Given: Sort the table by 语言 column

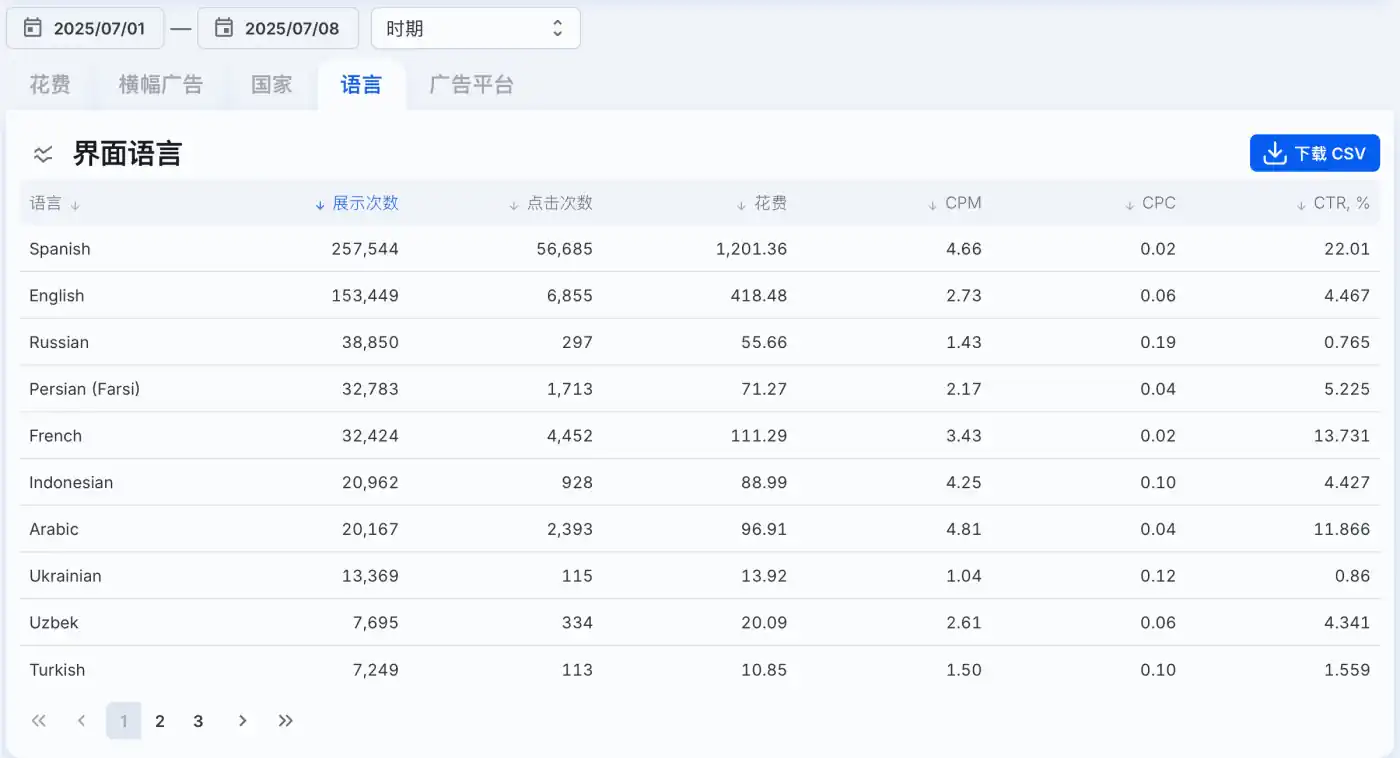Looking at the screenshot, I should pyautogui.click(x=55, y=204).
